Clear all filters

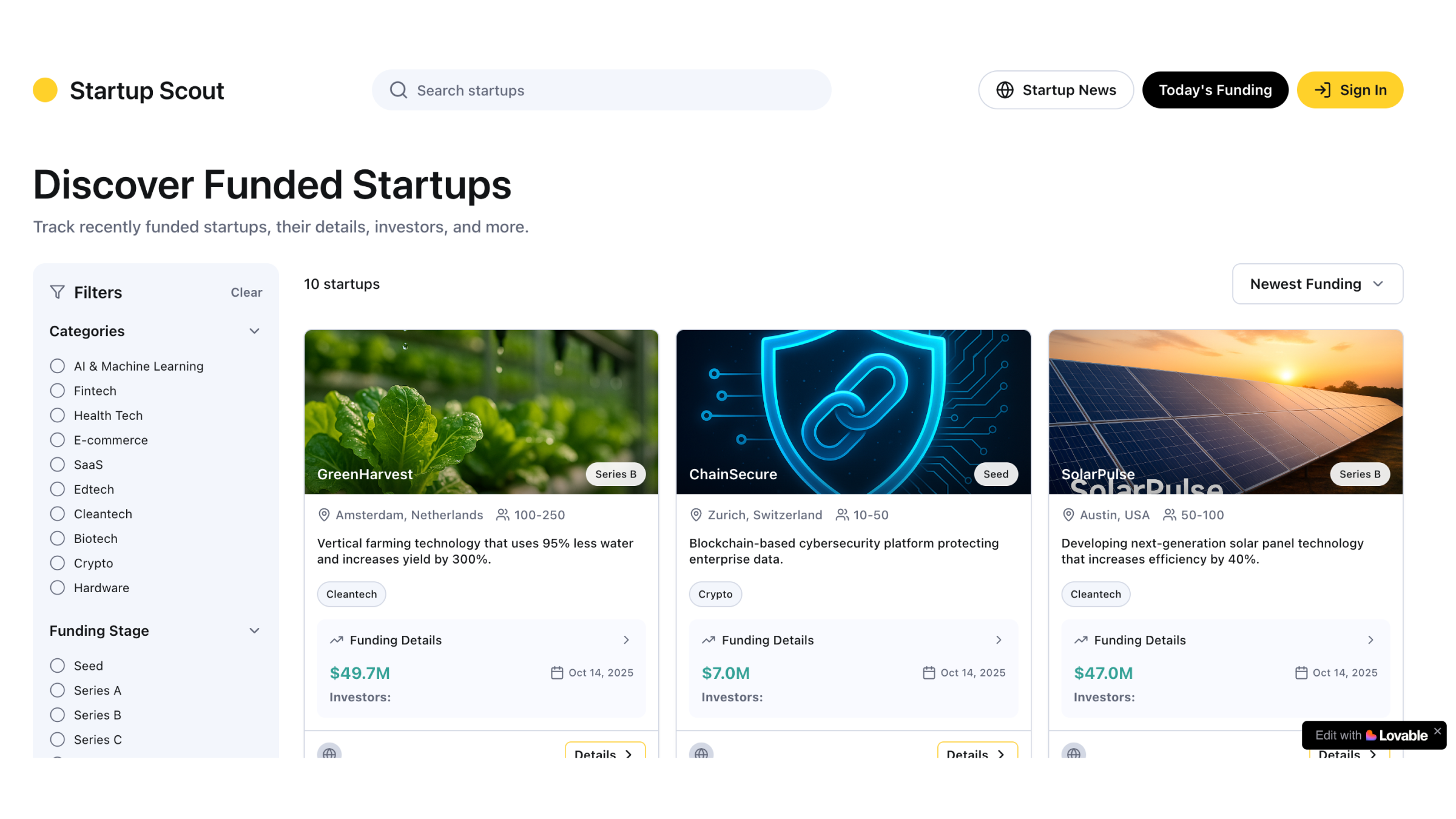(246, 292)
